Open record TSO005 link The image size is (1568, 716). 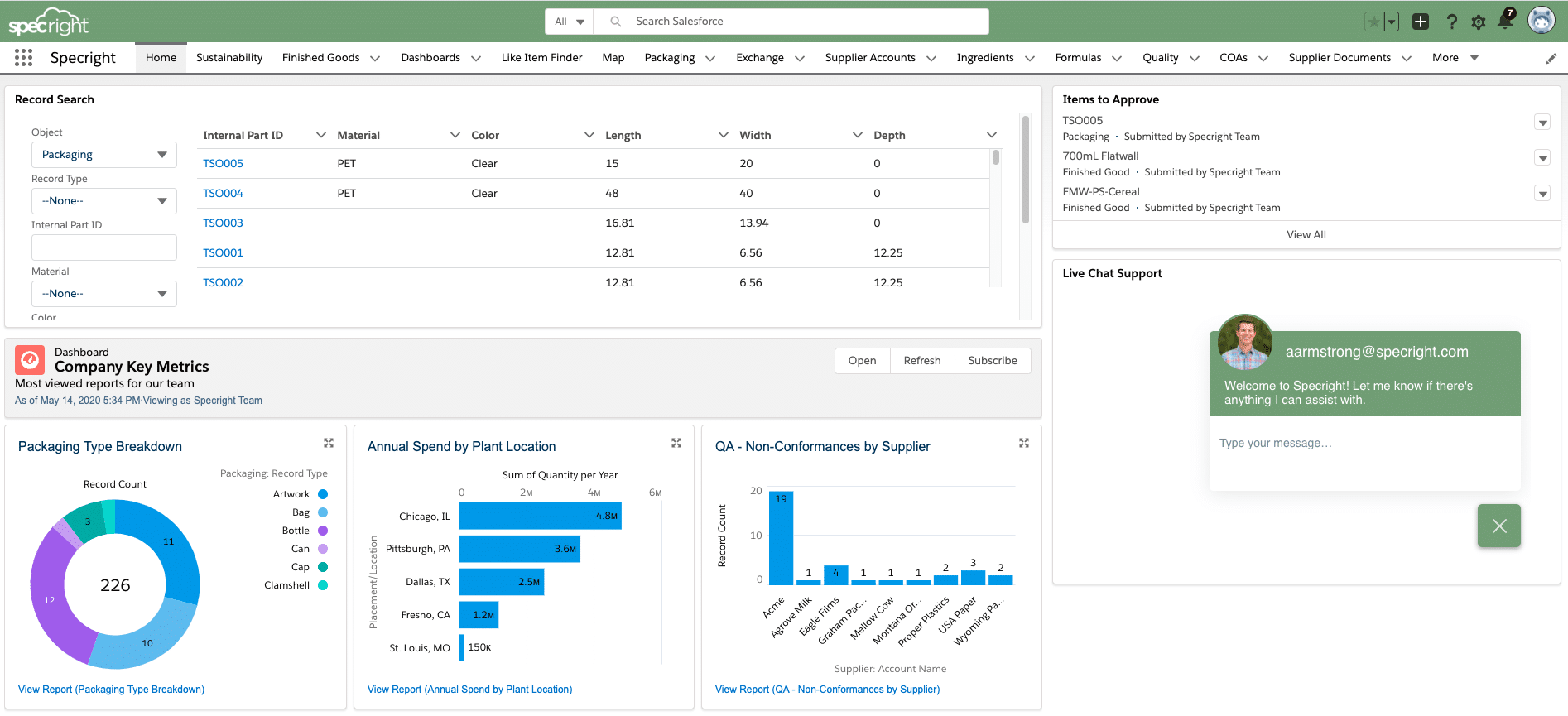pos(223,164)
